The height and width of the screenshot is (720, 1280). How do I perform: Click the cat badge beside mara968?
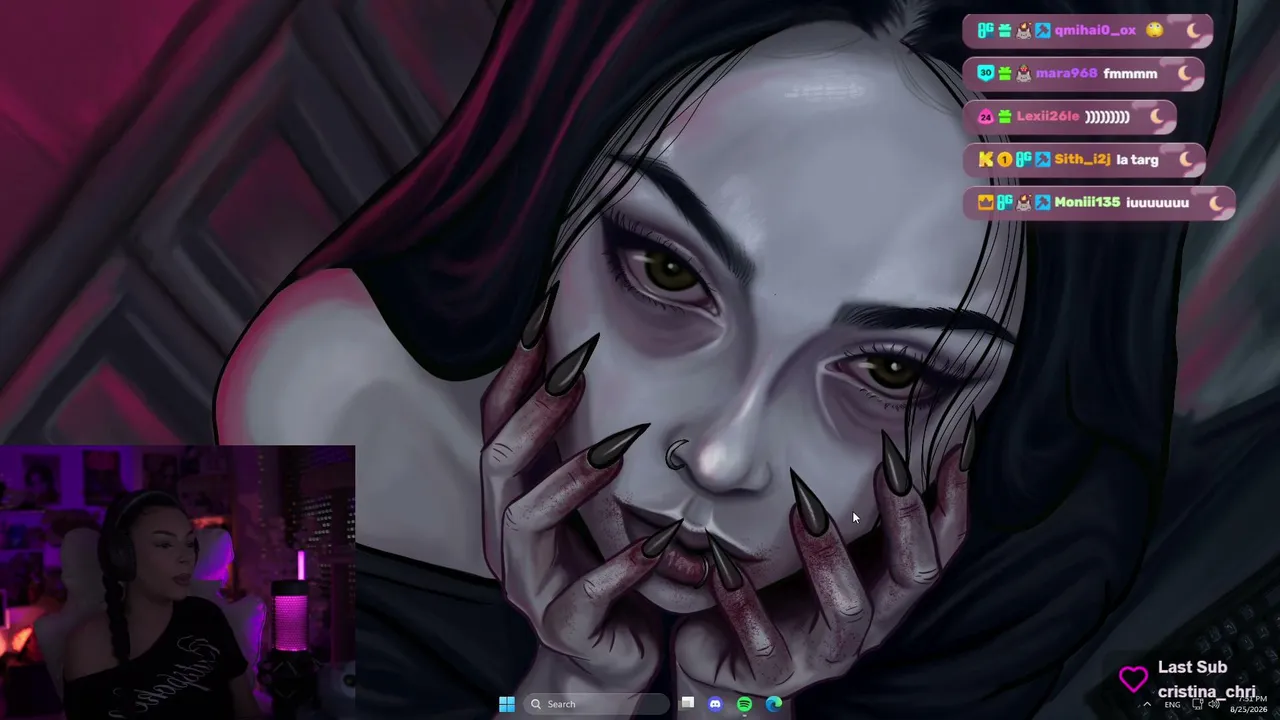1023,73
